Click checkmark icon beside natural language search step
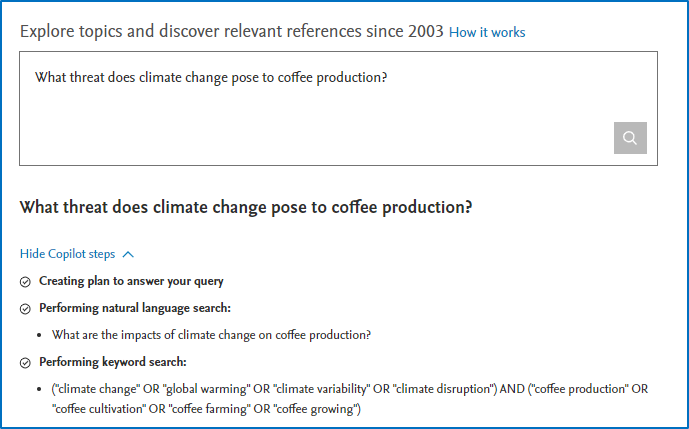This screenshot has height=429, width=689. coord(25,309)
